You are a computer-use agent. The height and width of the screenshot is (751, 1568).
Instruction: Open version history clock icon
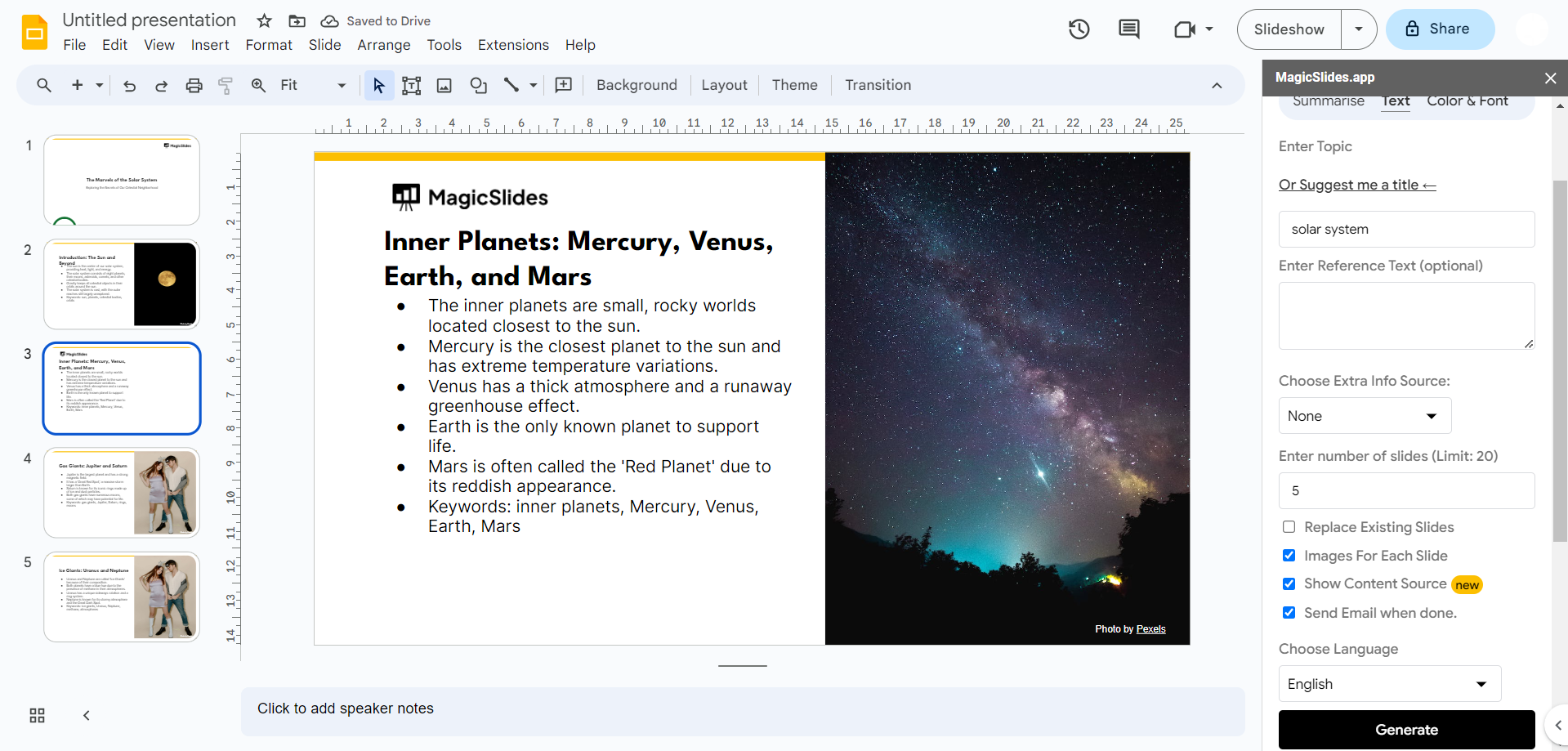(1079, 29)
